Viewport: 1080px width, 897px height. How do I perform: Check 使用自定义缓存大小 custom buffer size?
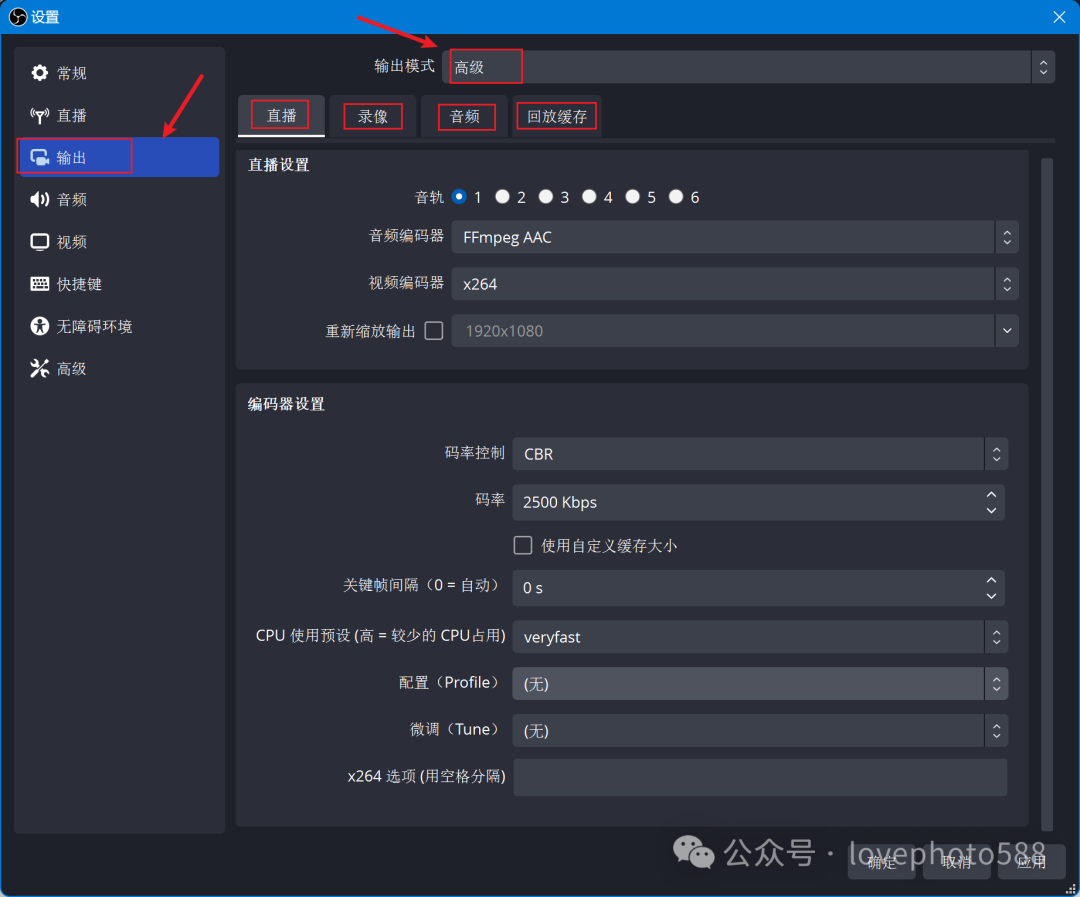[522, 545]
